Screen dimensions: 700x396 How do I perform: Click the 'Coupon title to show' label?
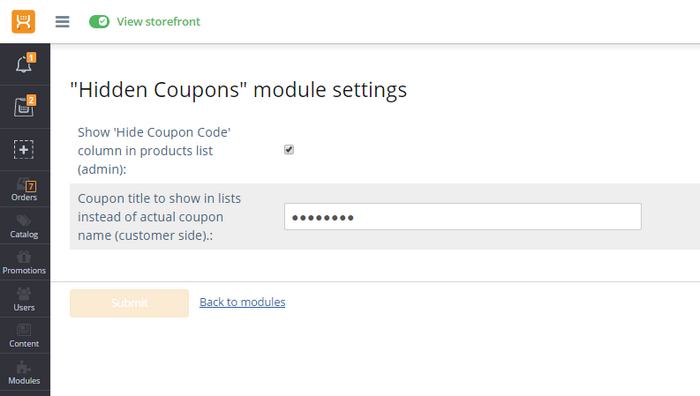[x=159, y=217]
